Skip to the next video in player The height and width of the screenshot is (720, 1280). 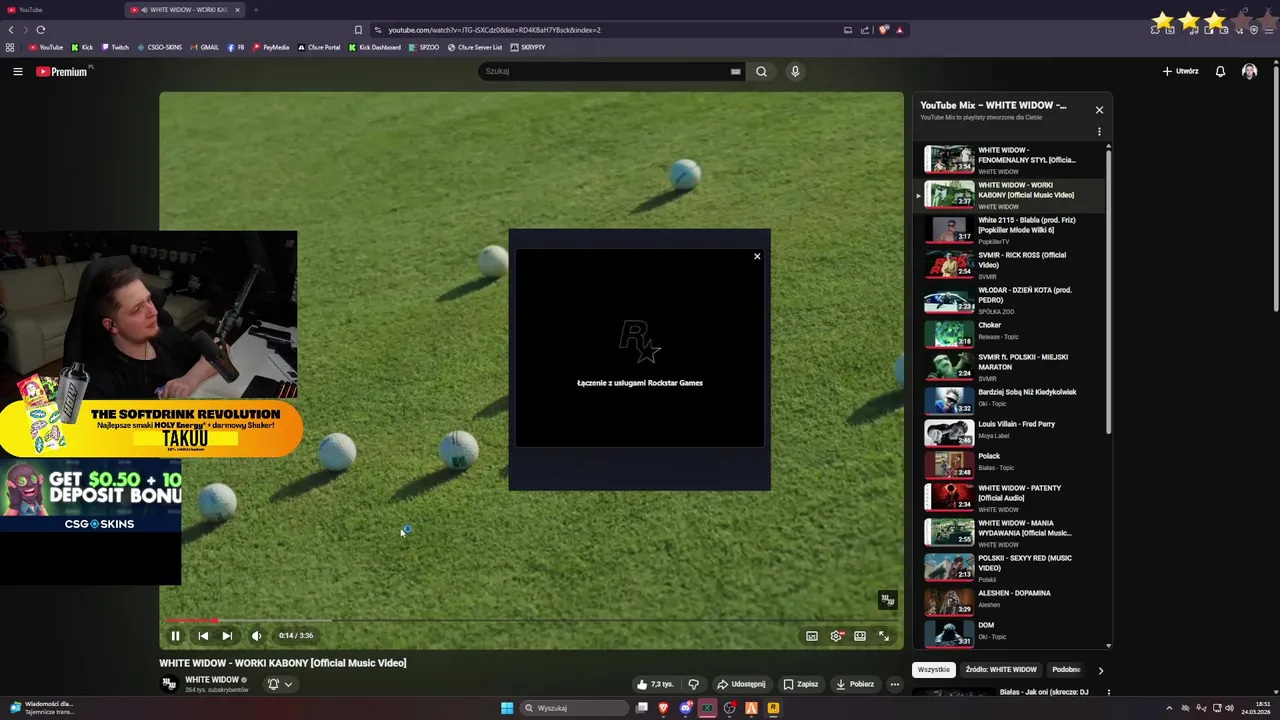pos(227,636)
